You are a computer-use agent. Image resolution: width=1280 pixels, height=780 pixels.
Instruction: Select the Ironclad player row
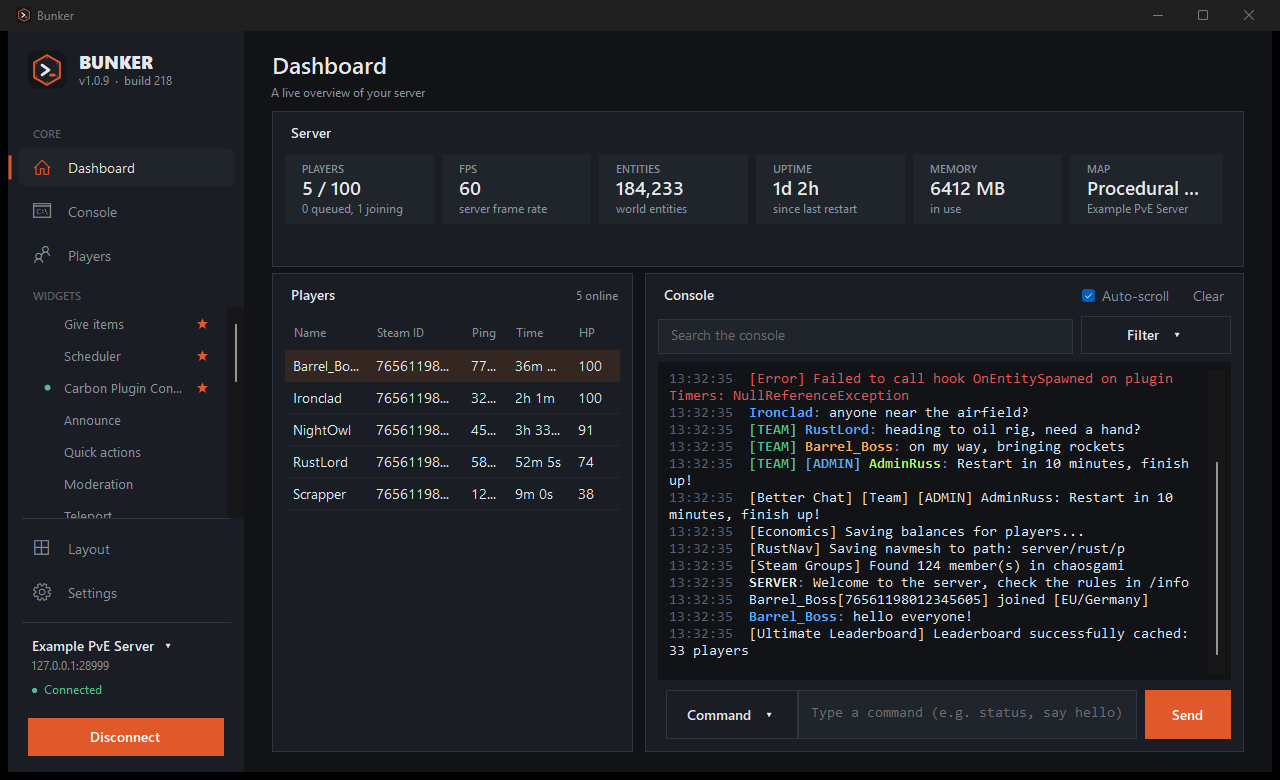pyautogui.click(x=452, y=398)
